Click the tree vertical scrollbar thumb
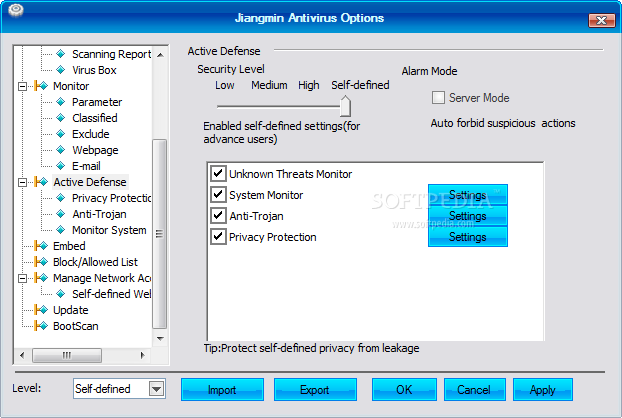622x418 pixels. pyautogui.click(x=160, y=234)
